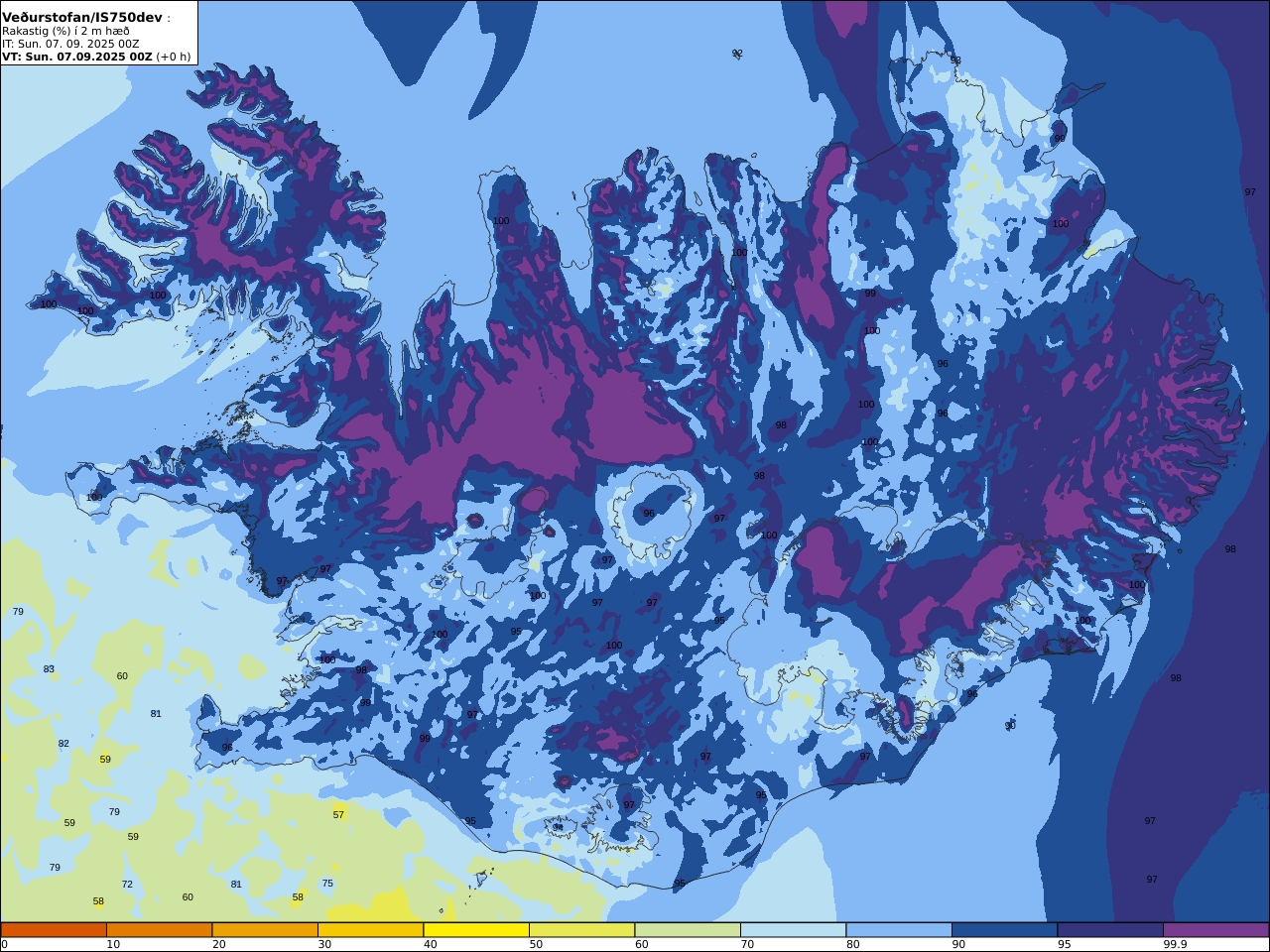Click the legend tick label '10'
1270x952 pixels.
pyautogui.click(x=113, y=945)
